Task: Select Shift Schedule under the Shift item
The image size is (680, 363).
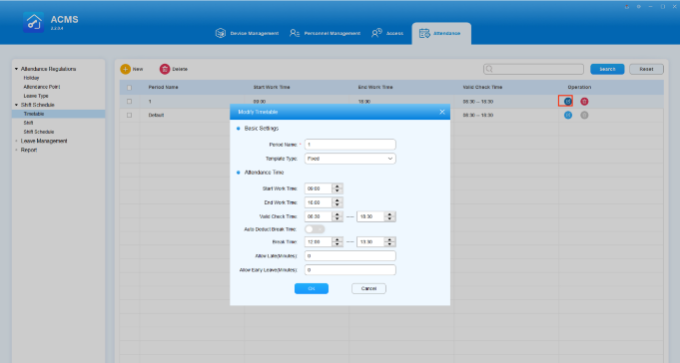Action: point(39,132)
